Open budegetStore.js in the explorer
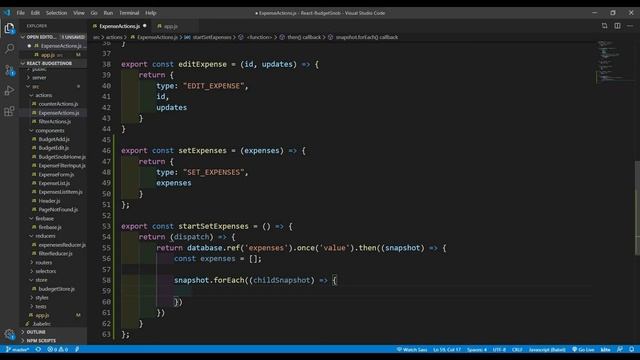This screenshot has height=360, width=640. point(56,289)
